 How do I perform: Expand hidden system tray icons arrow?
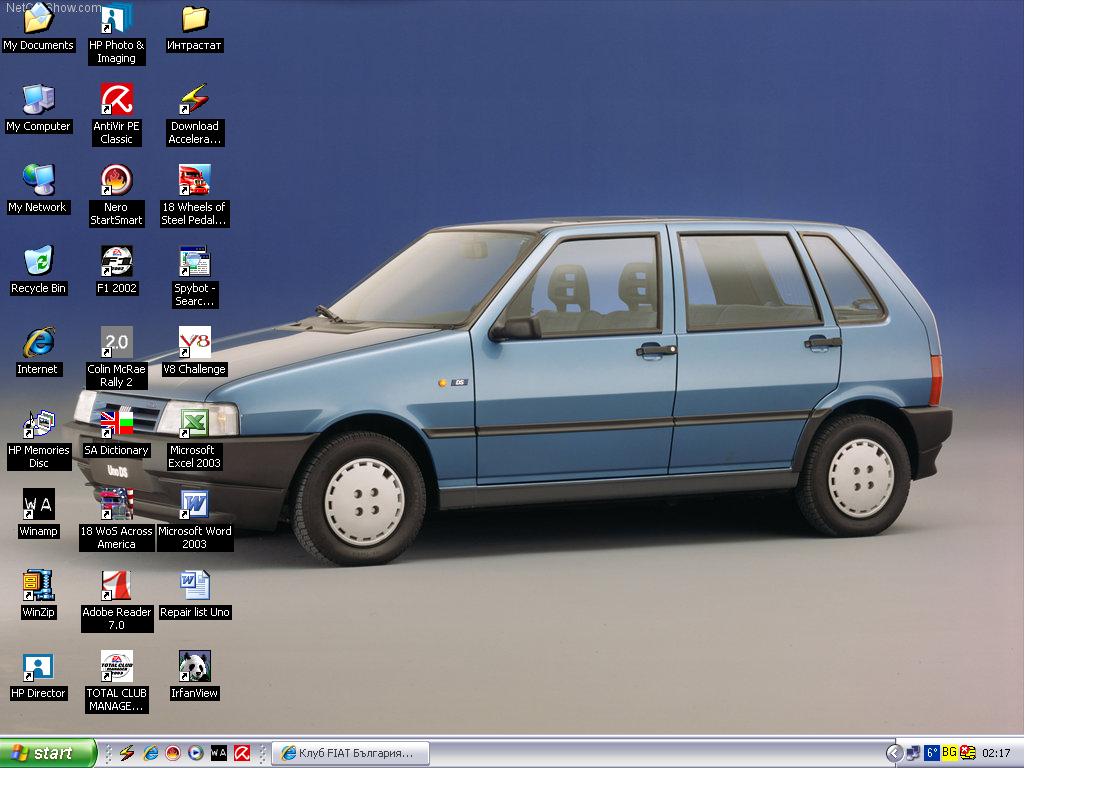tap(894, 753)
